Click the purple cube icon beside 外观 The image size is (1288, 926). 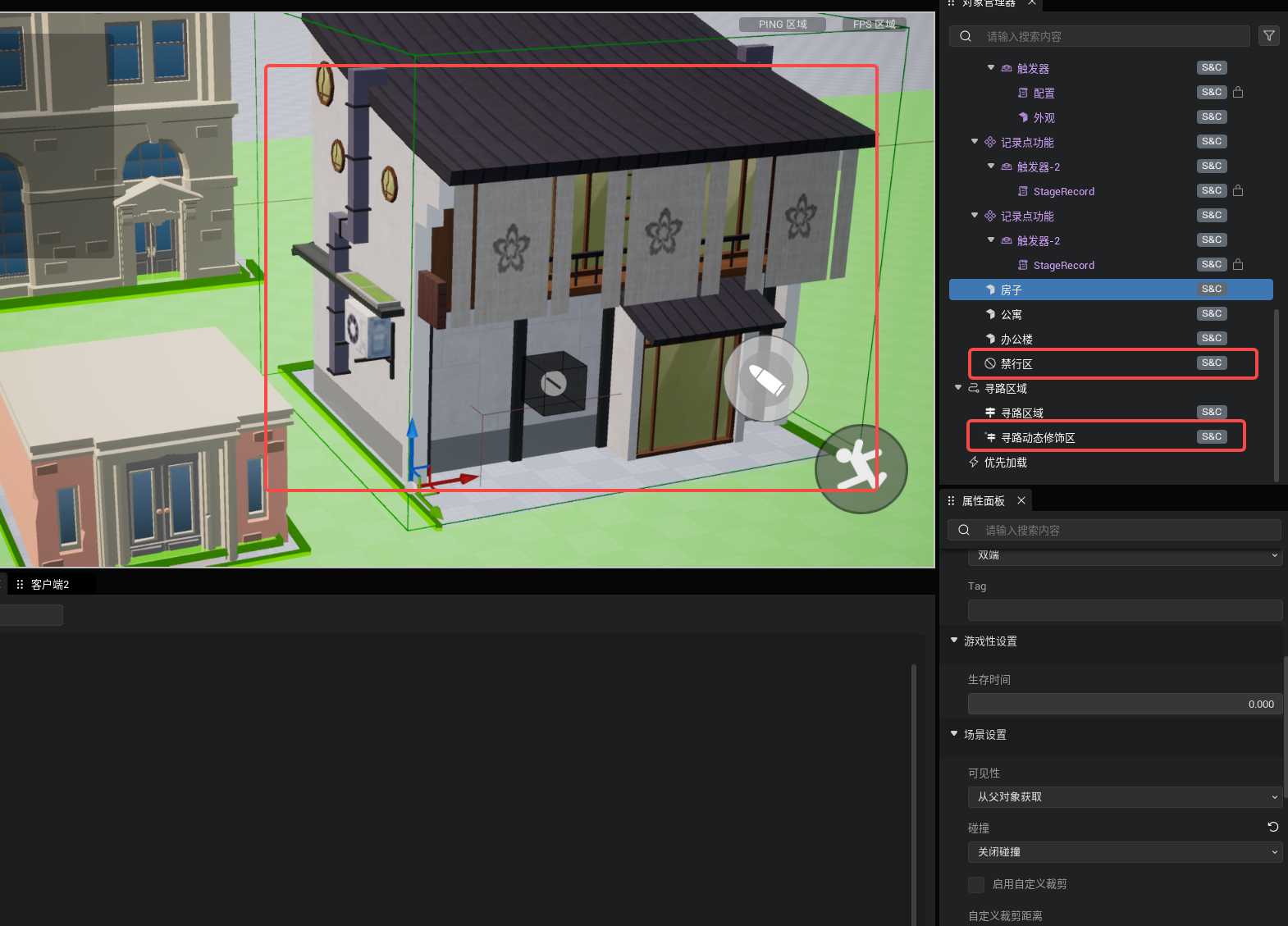[1023, 117]
